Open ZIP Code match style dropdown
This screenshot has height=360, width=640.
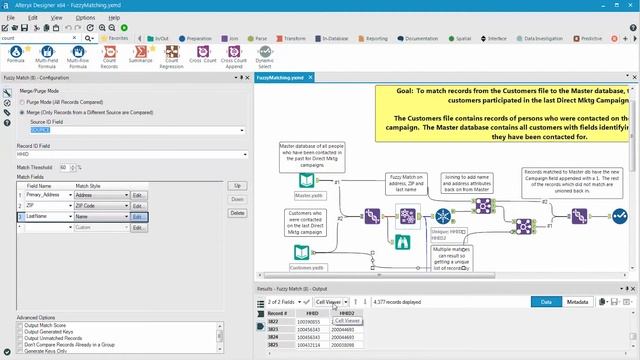126,206
